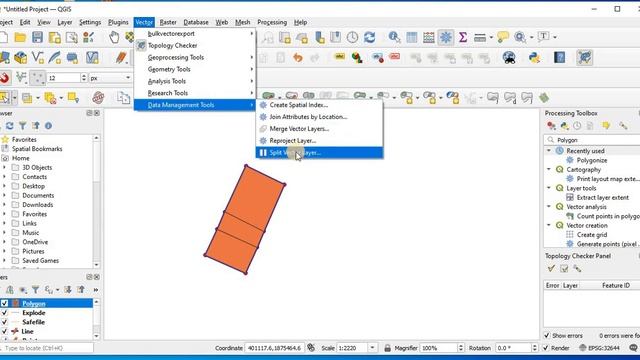Toggle visibility of Explode layer
The height and width of the screenshot is (360, 640).
tap(4, 313)
